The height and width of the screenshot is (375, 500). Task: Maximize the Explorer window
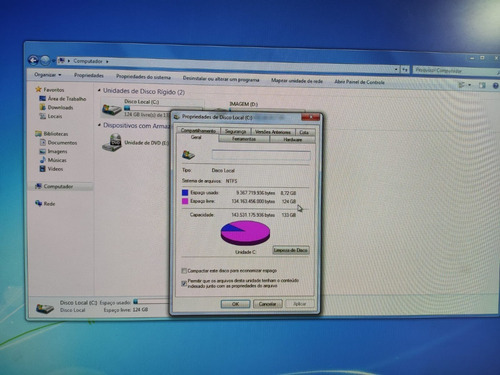pyautogui.click(x=482, y=58)
